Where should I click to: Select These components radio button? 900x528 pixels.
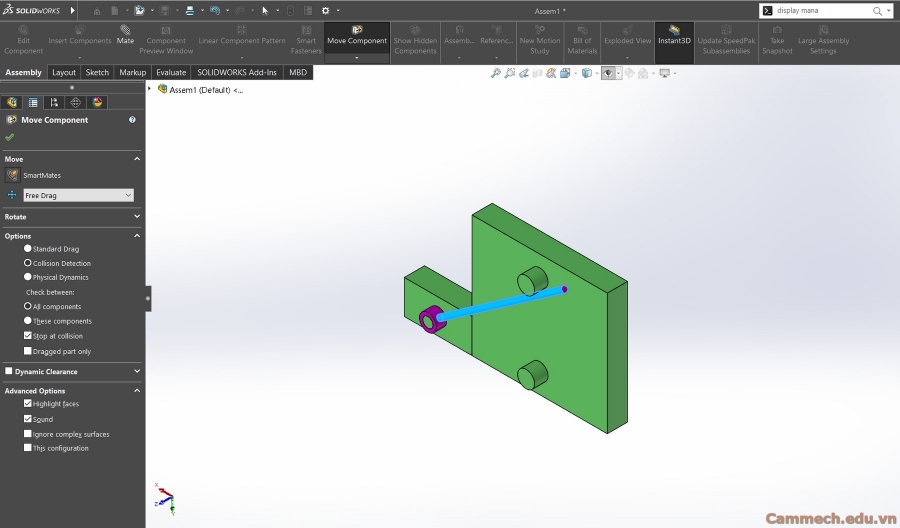(x=28, y=321)
